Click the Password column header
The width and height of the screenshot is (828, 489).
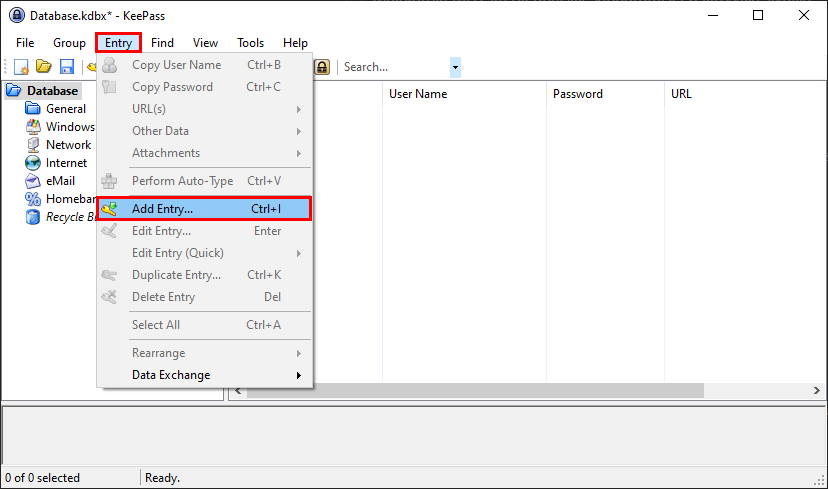pos(606,94)
